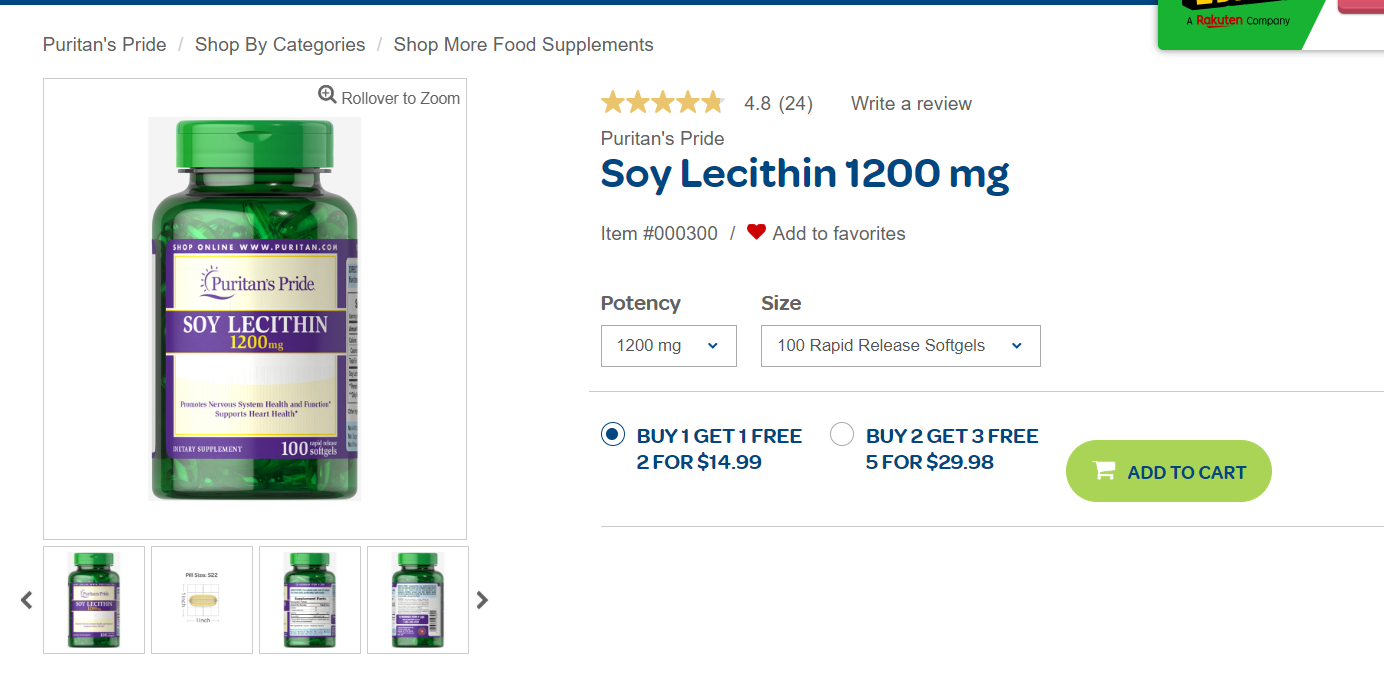Select Buy 1 Get 1 Free option
1384x679 pixels.
tap(613, 434)
